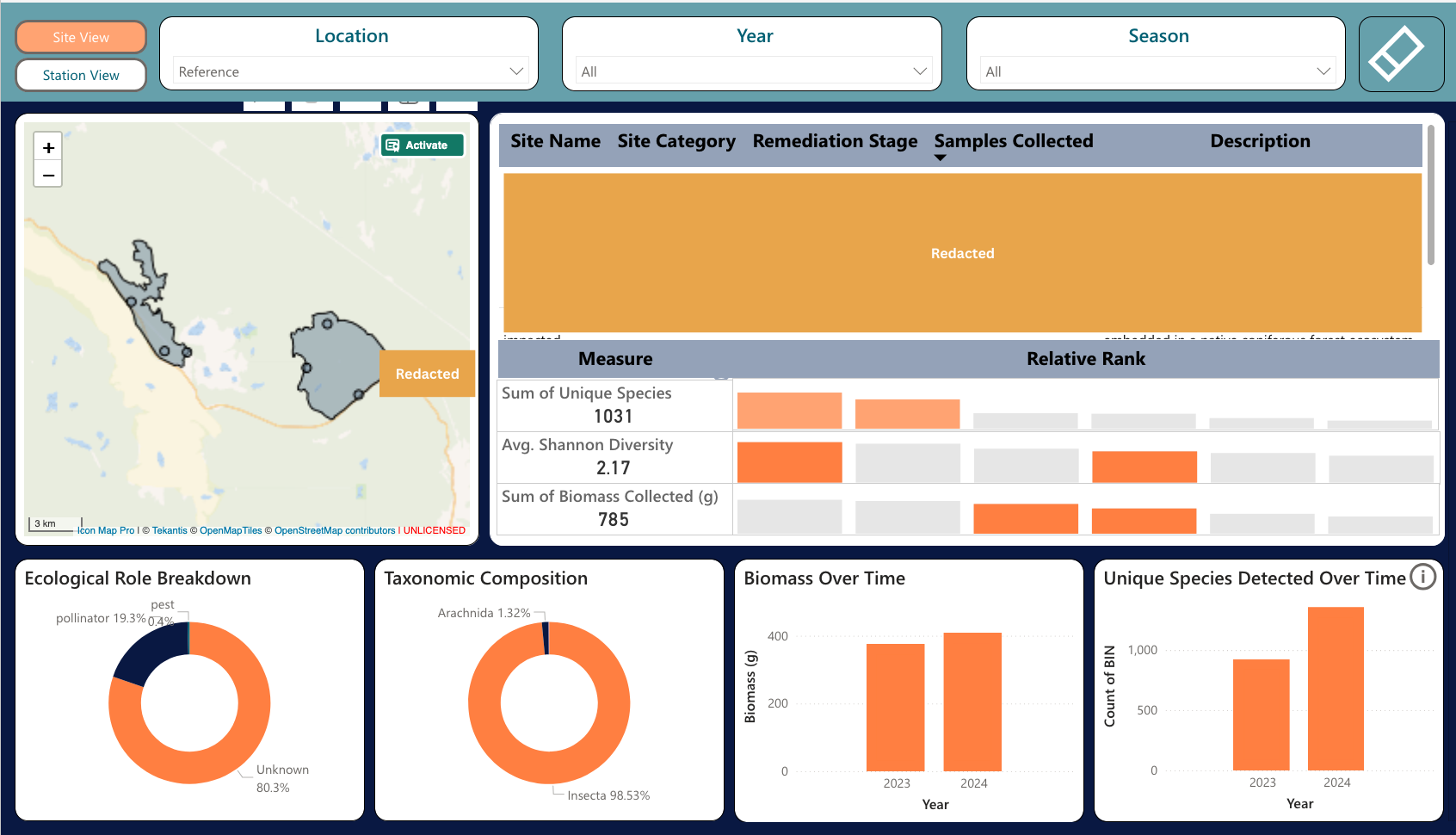This screenshot has height=835, width=1456.
Task: Click the Sum of Biomass Collected label
Action: pos(610,497)
